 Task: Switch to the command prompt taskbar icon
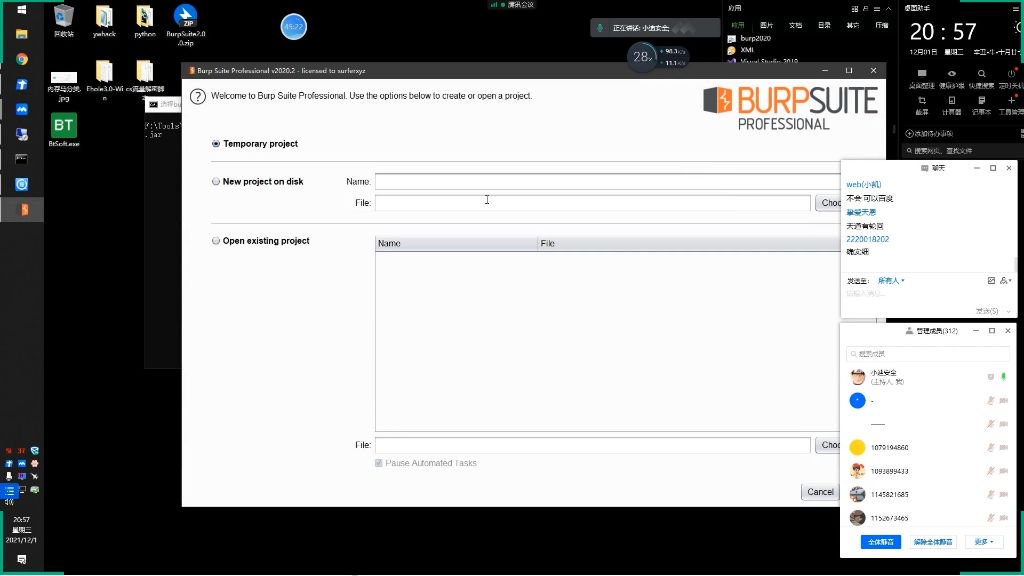pos(22,159)
